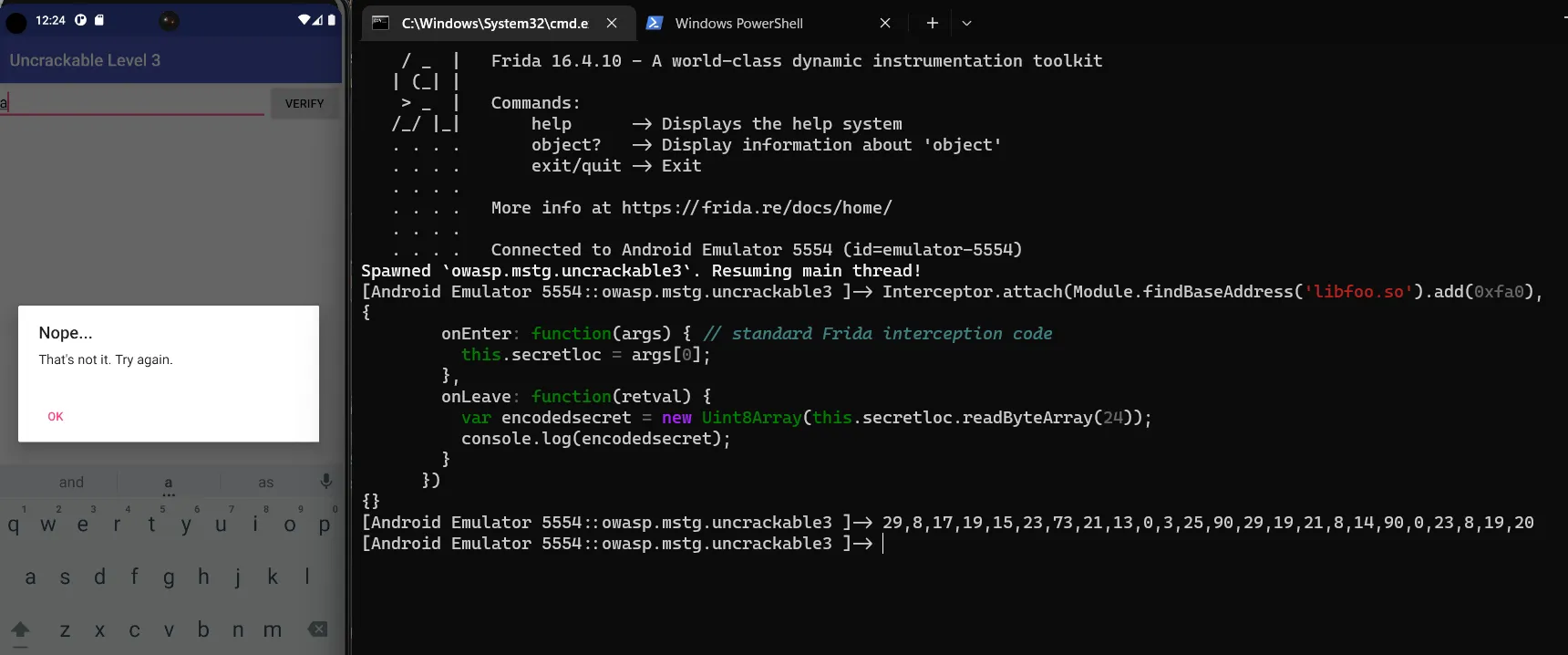Viewport: 1568px width, 655px height.
Task: Tap the Wi-Fi status icon
Action: (x=304, y=19)
